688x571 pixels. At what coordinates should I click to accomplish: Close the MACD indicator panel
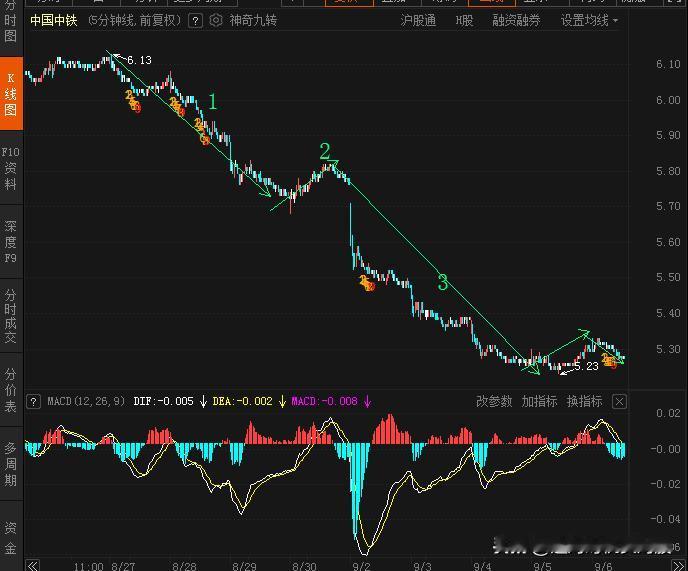tap(619, 402)
